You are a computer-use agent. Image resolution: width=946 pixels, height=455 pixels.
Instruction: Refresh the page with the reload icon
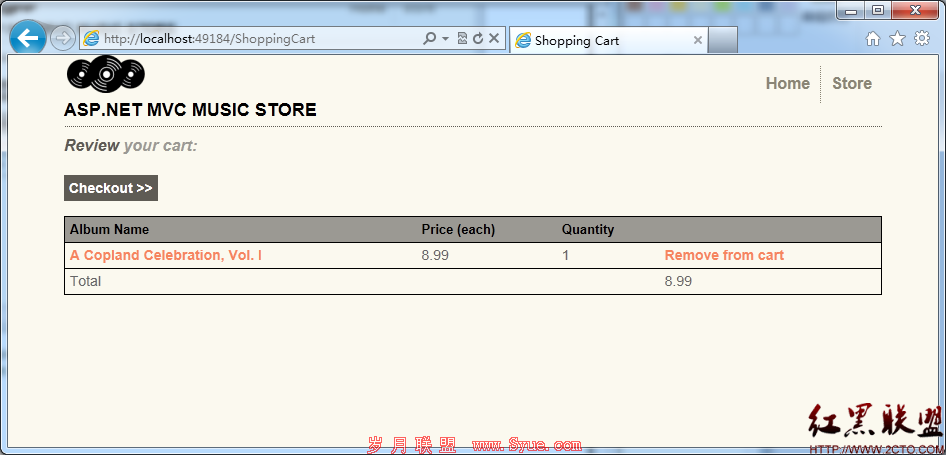[478, 39]
